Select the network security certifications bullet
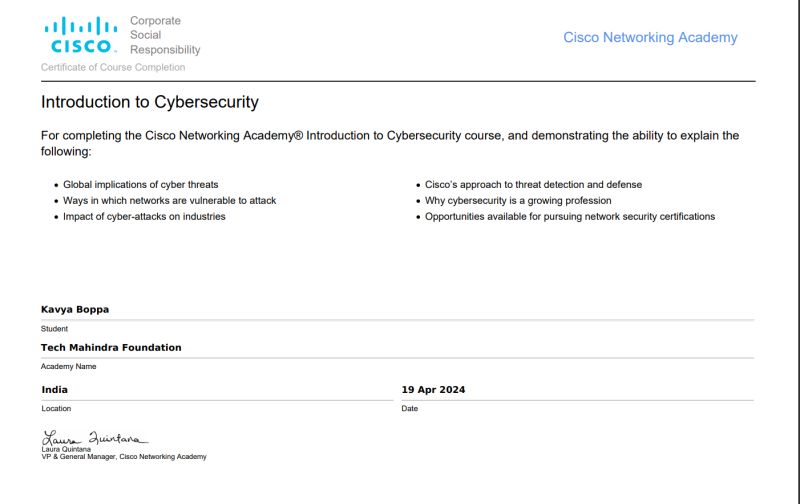Image resolution: width=800 pixels, height=504 pixels. tap(570, 216)
